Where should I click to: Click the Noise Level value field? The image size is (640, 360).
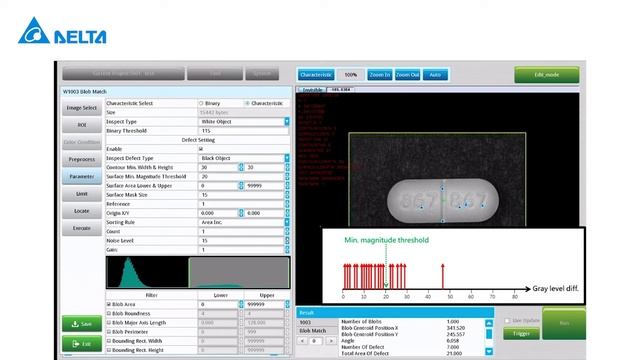241,240
